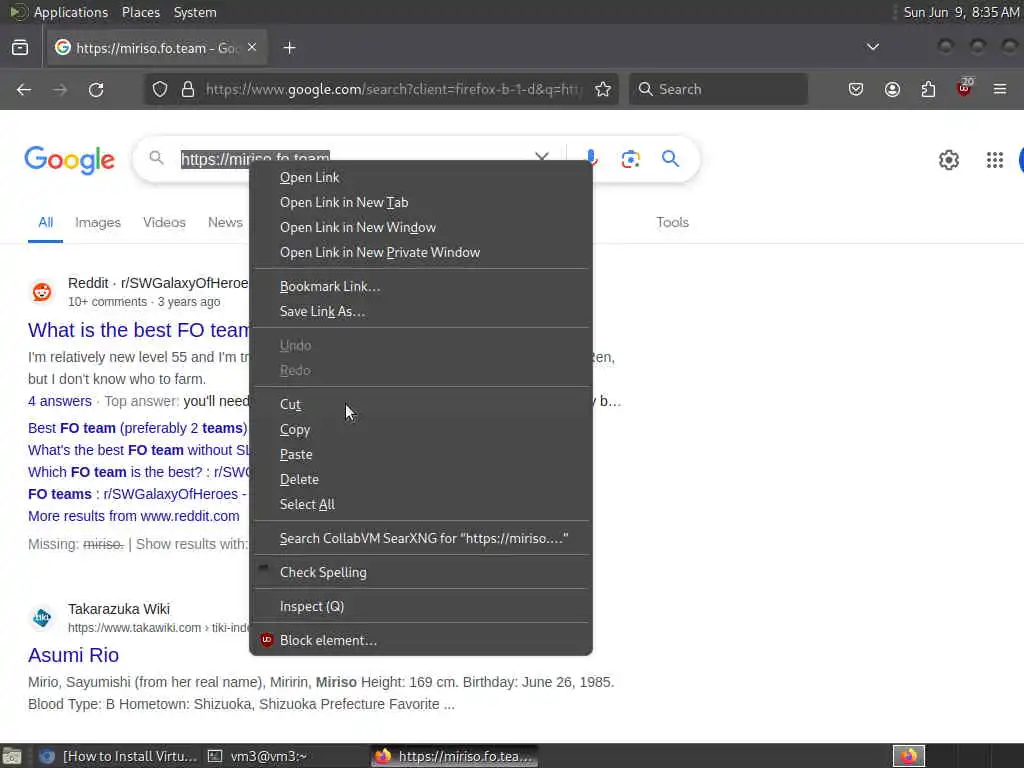
Task: Select Open Link in New Private Window
Action: [x=421, y=252]
